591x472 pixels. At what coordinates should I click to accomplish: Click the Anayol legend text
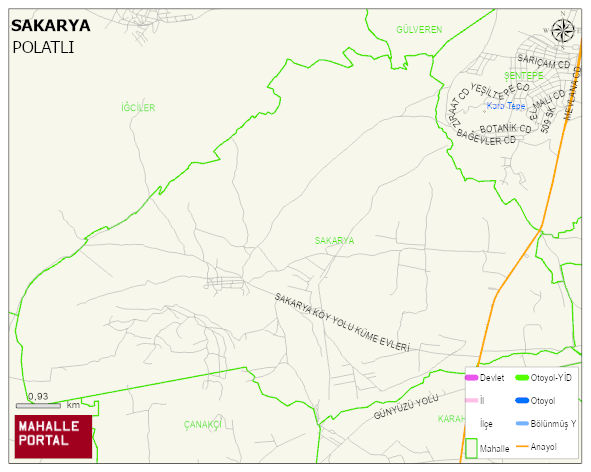[x=544, y=447]
